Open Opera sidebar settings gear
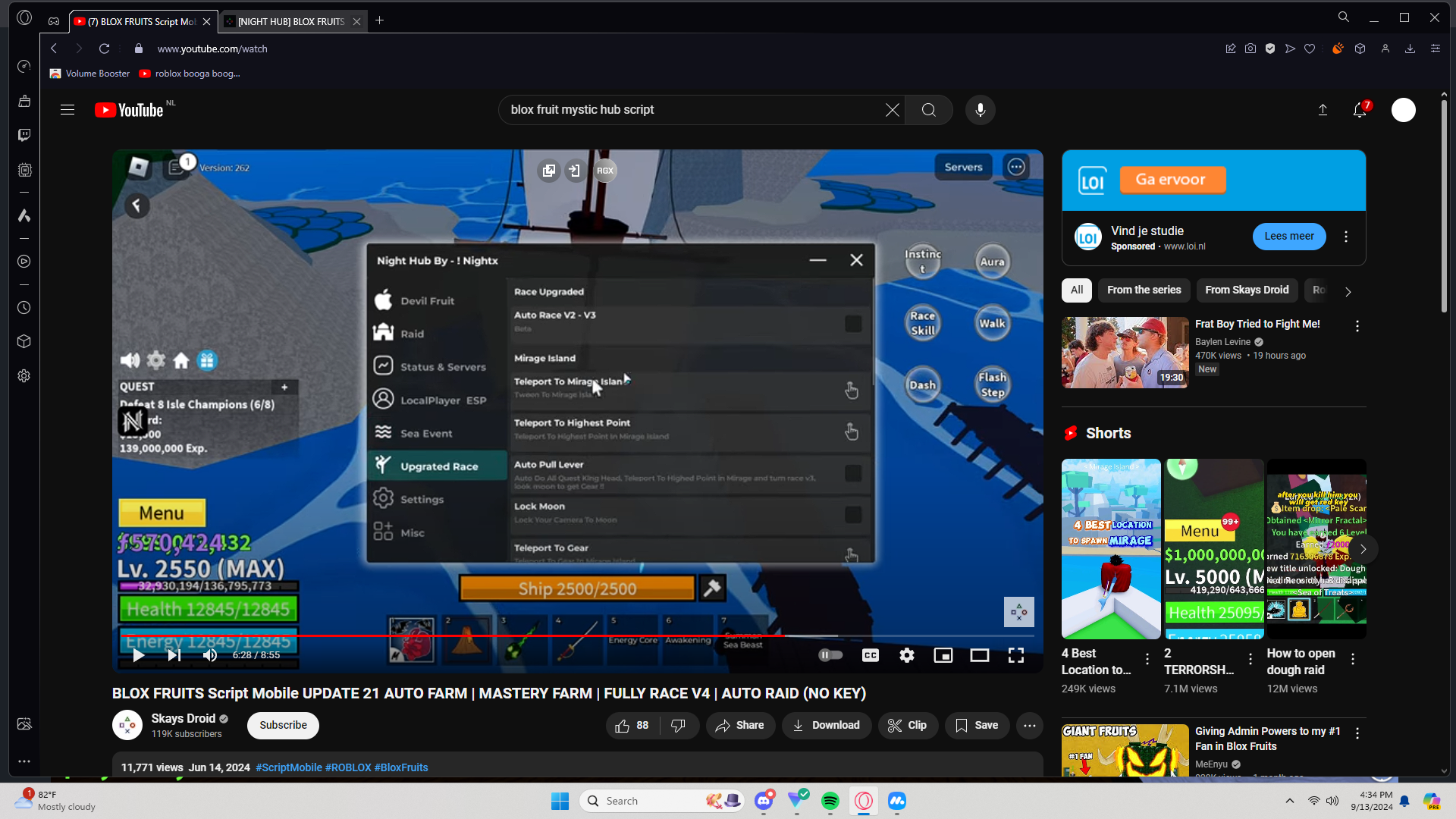Viewport: 1456px width, 819px height. pyautogui.click(x=24, y=376)
